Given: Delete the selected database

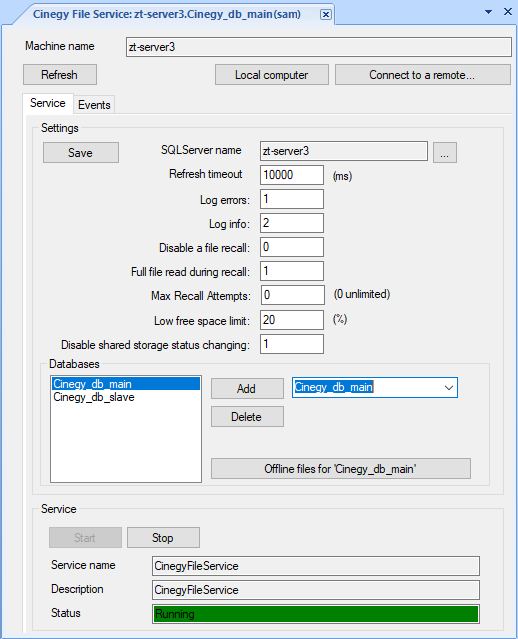Looking at the screenshot, I should [x=247, y=416].
